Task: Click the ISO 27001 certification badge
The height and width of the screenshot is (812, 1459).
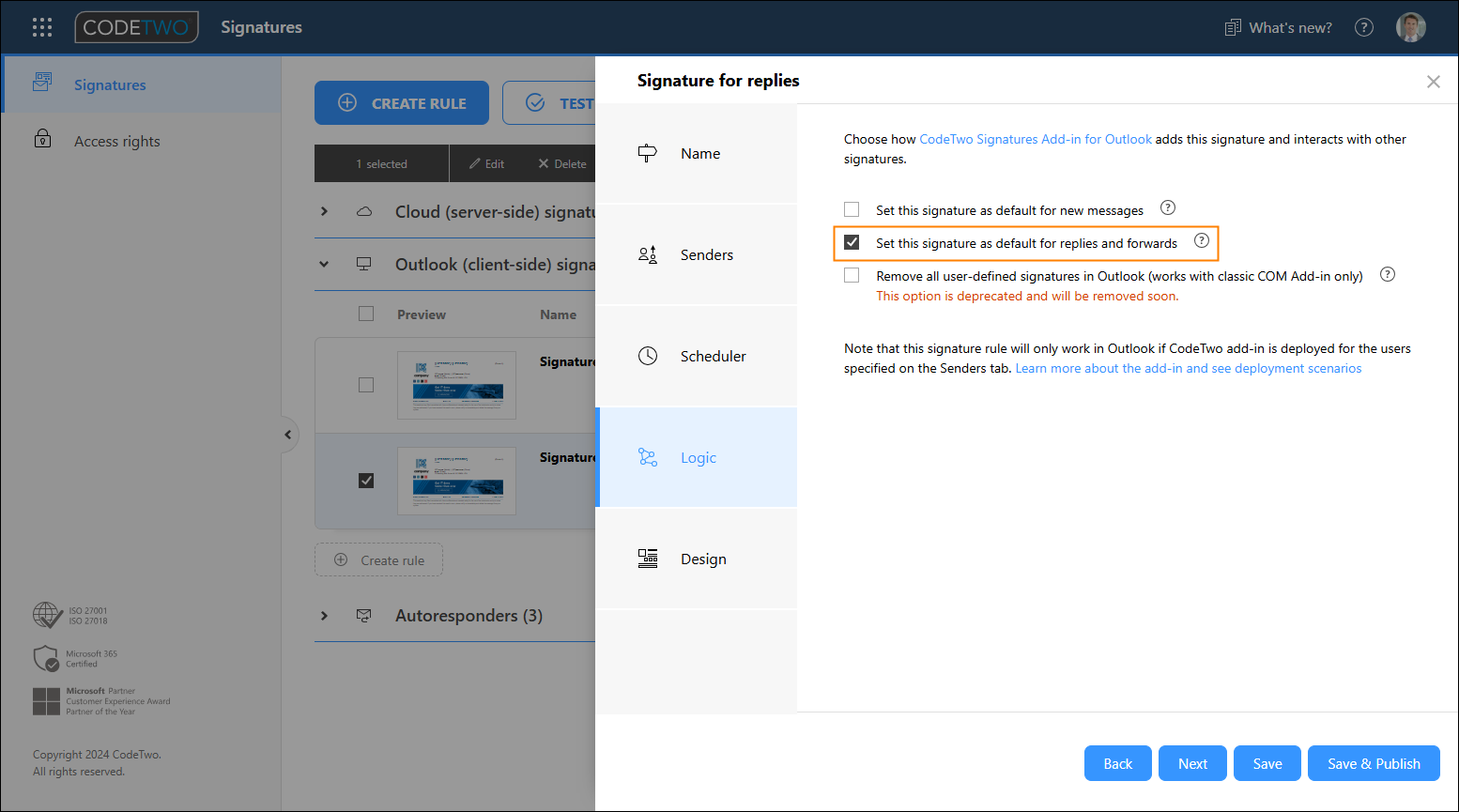Action: tap(70, 615)
